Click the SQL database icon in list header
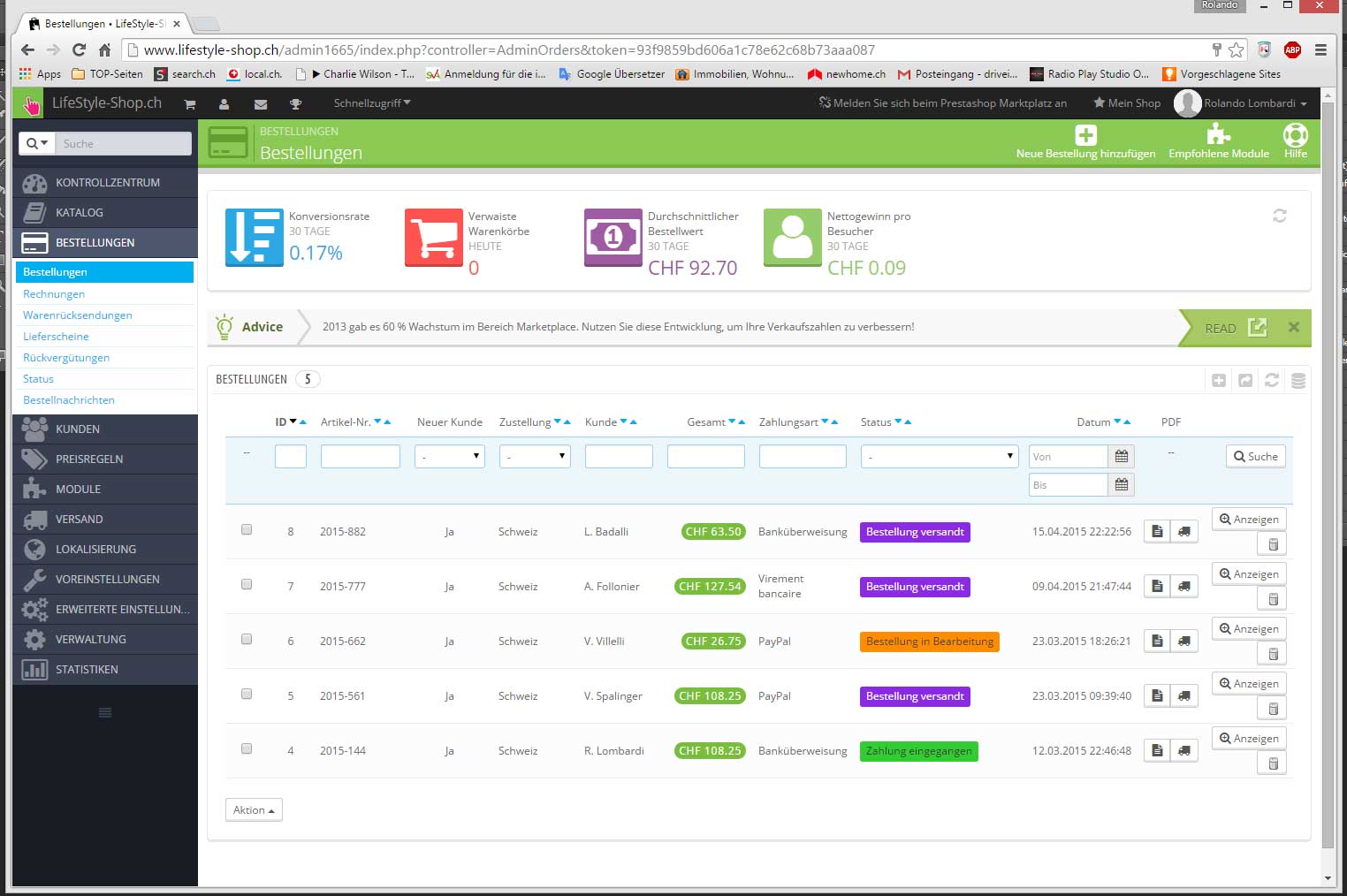This screenshot has width=1347, height=896. point(1298,381)
